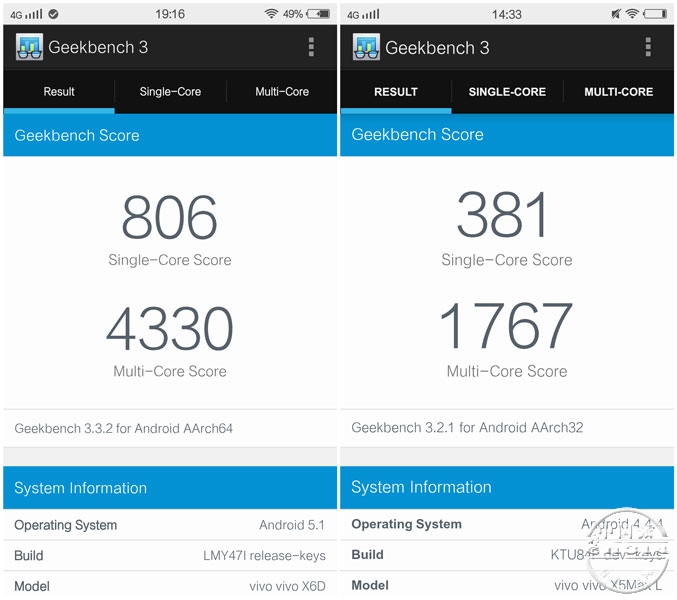Tap the charging battery icon on left status bar
The height and width of the screenshot is (600, 677).
(x=318, y=14)
